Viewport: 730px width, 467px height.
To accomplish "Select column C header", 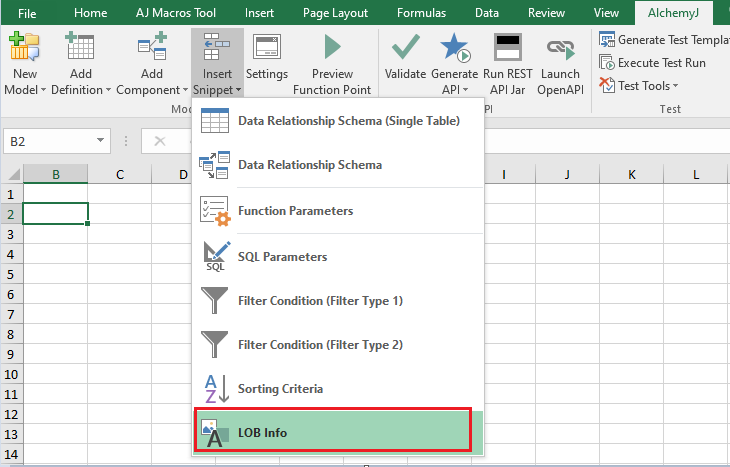I will pyautogui.click(x=120, y=174).
